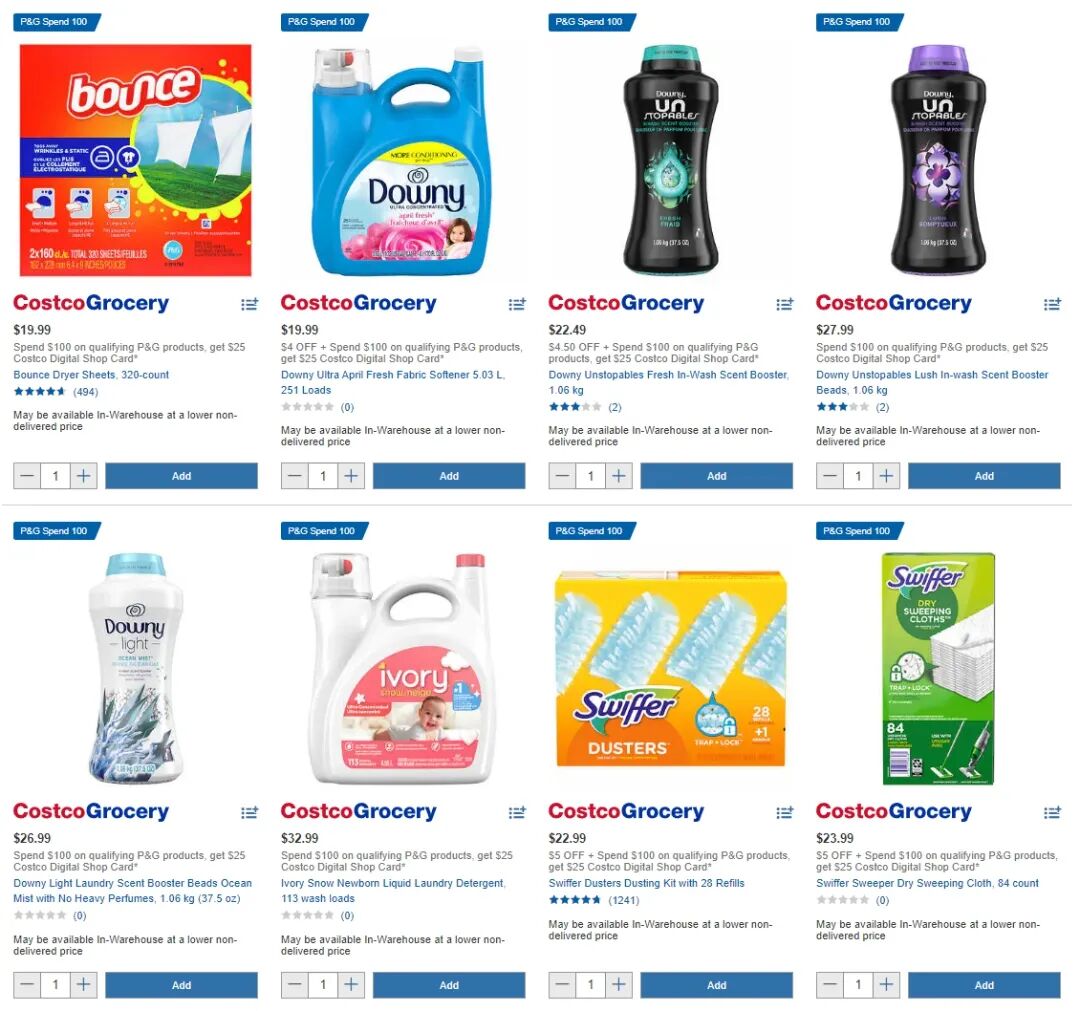Image resolution: width=1080 pixels, height=1011 pixels.
Task: Open Downy Light bottle product image
Action: [x=136, y=668]
